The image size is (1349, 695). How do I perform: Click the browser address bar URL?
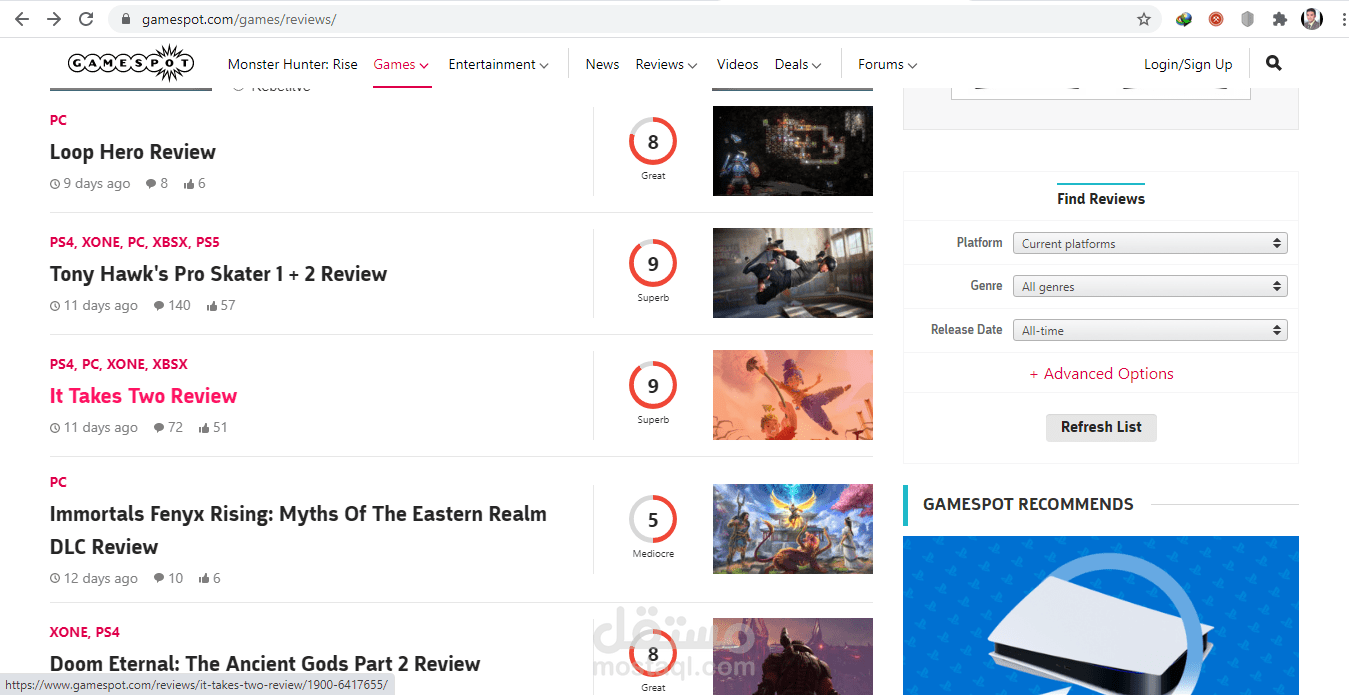238,19
